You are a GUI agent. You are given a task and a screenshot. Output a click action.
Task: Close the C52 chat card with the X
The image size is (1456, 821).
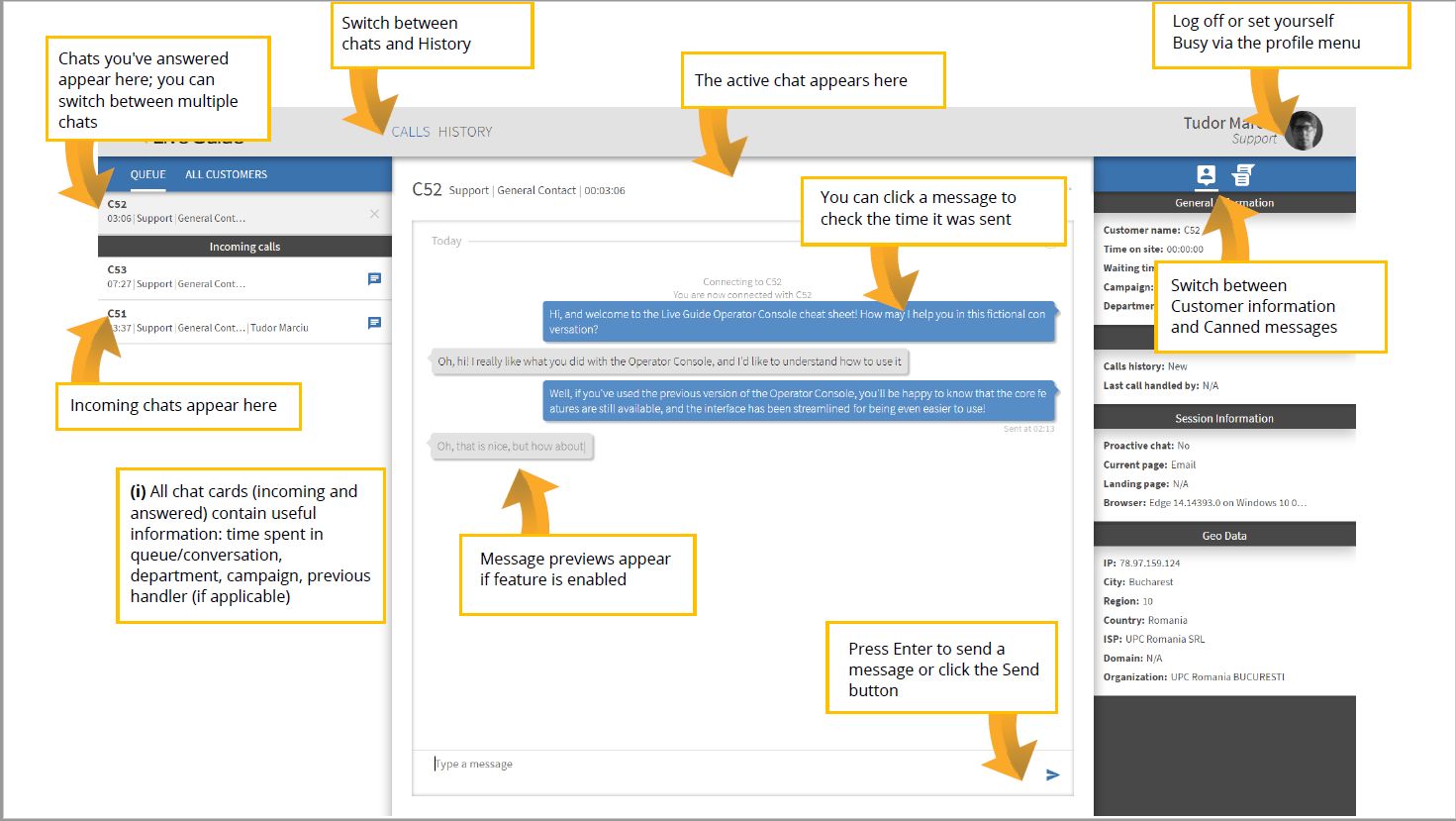pos(374,213)
